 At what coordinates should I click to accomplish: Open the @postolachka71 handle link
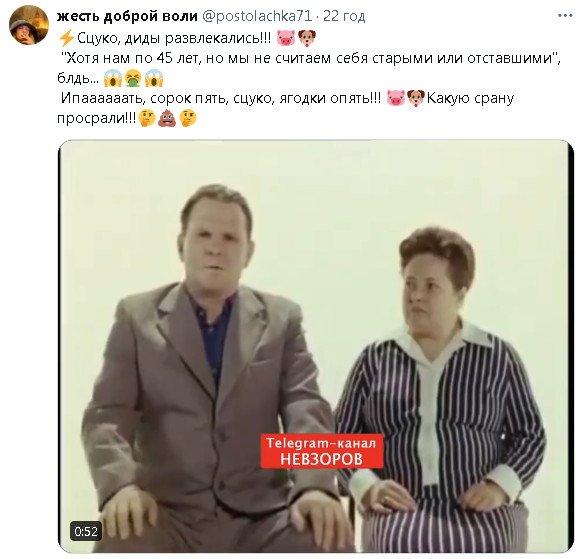tap(257, 16)
